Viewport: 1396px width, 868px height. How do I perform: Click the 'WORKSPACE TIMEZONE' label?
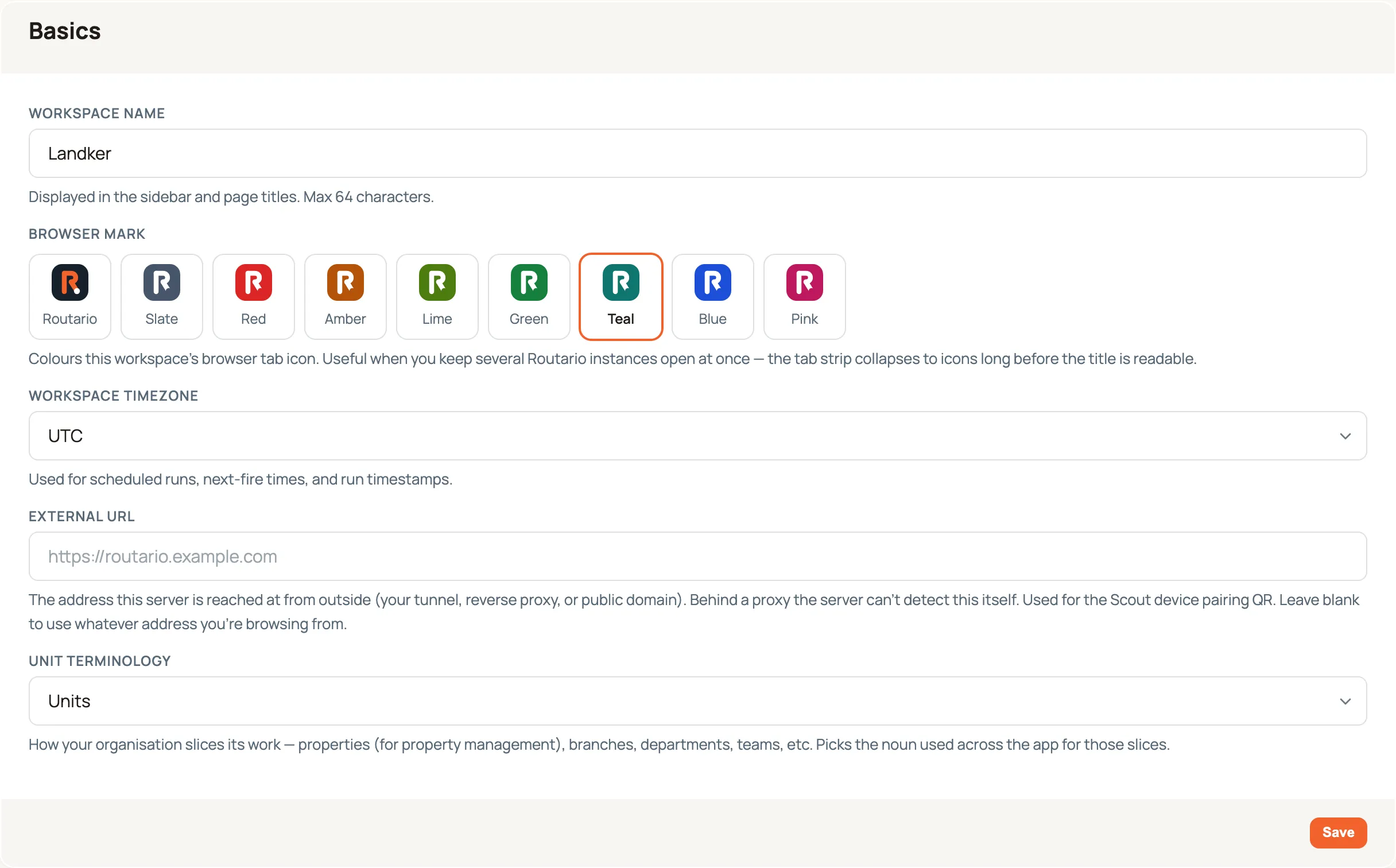[x=114, y=396]
